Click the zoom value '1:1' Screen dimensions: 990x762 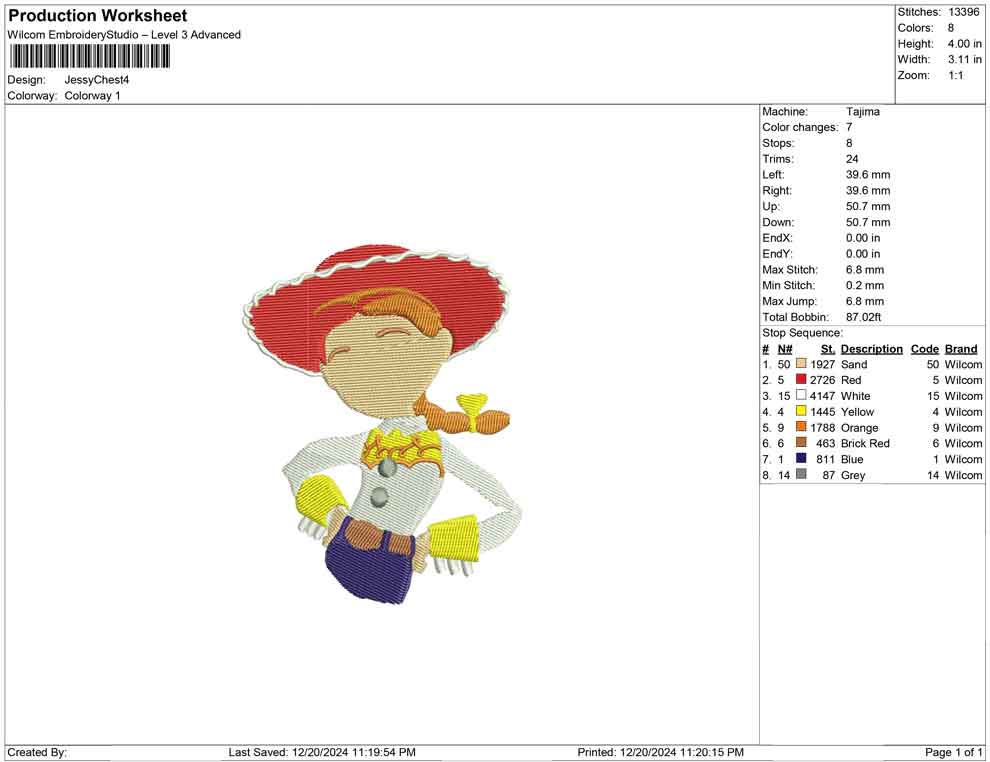point(955,75)
